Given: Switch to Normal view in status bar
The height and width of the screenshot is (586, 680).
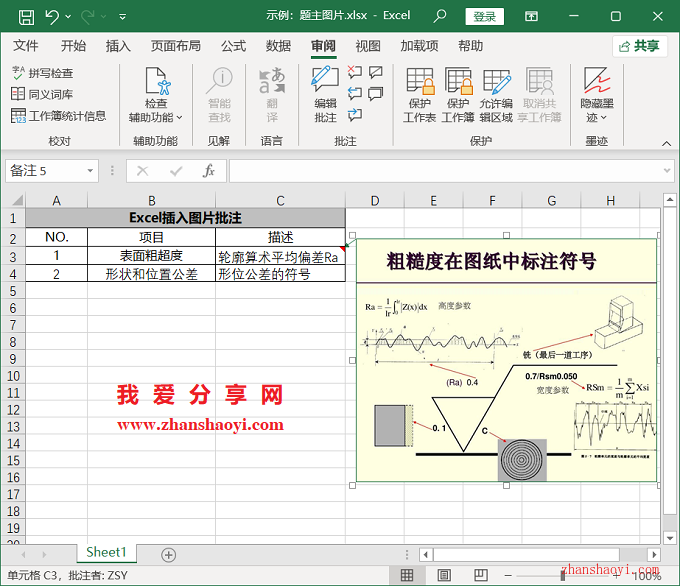Looking at the screenshot, I should (407, 575).
